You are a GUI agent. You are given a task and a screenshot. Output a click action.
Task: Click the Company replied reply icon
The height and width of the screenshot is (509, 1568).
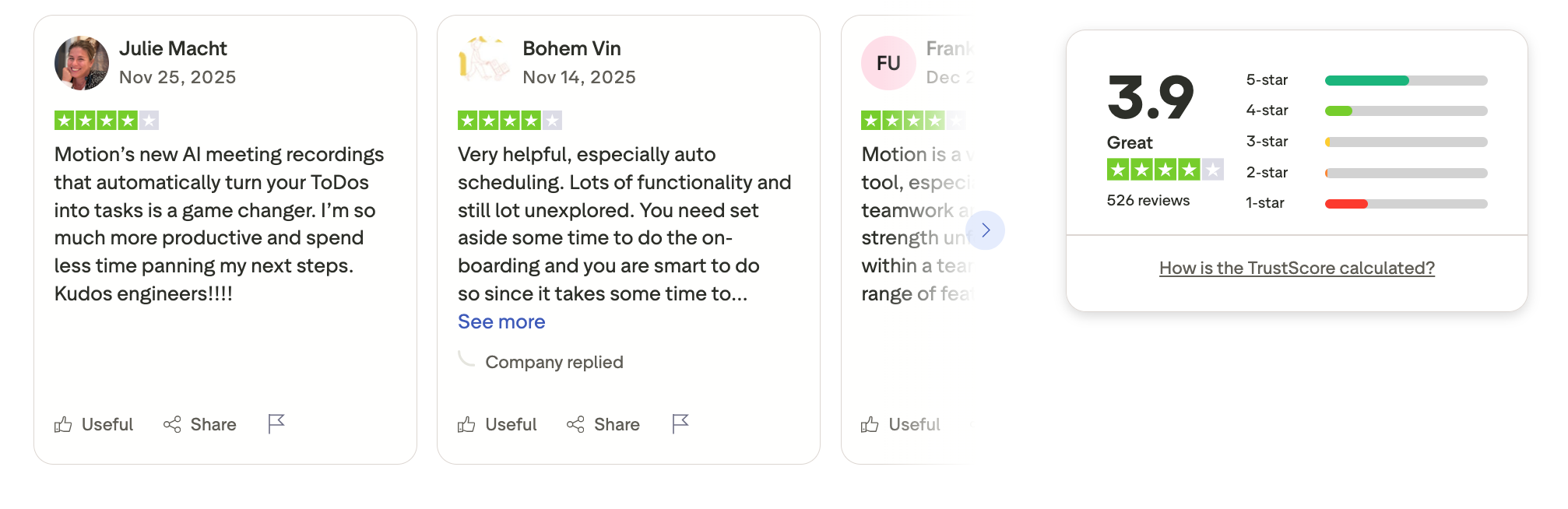tap(467, 360)
